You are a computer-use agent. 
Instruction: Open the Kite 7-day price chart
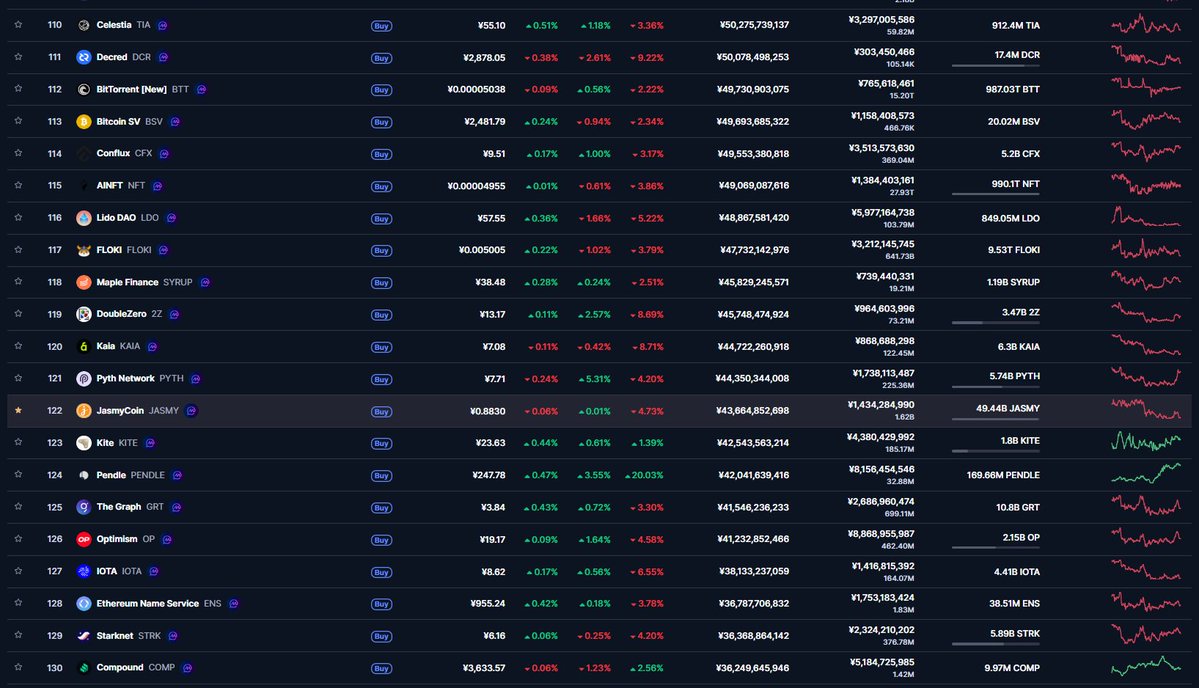tap(1145, 442)
